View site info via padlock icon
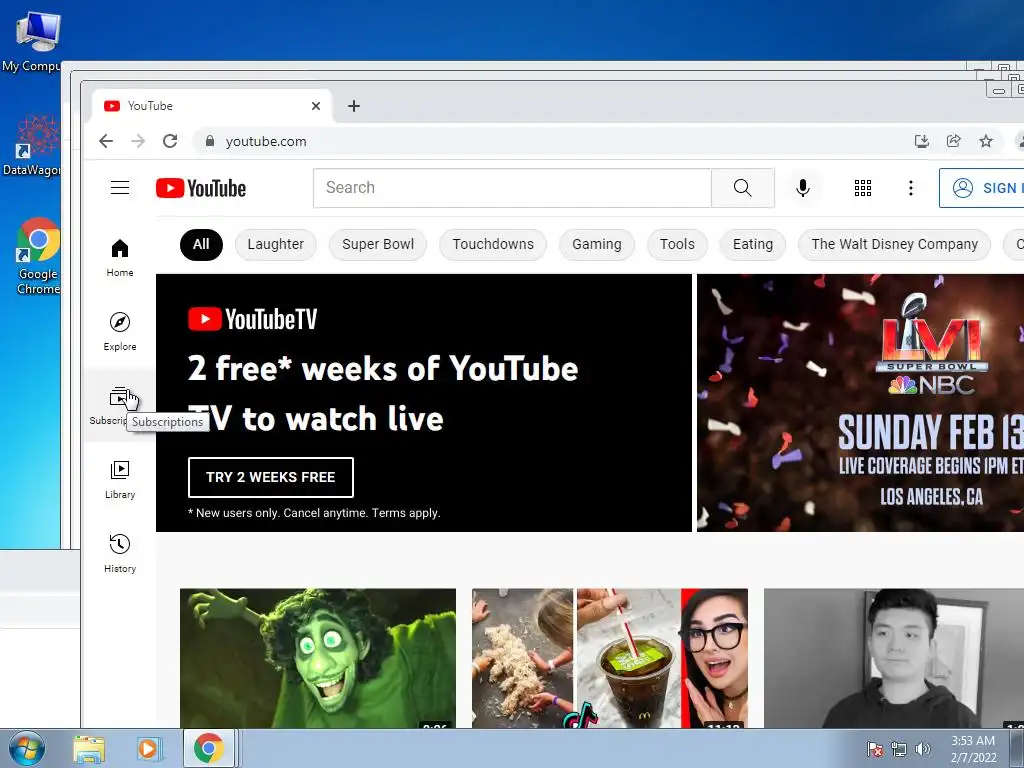Image resolution: width=1024 pixels, height=768 pixels. pyautogui.click(x=210, y=141)
